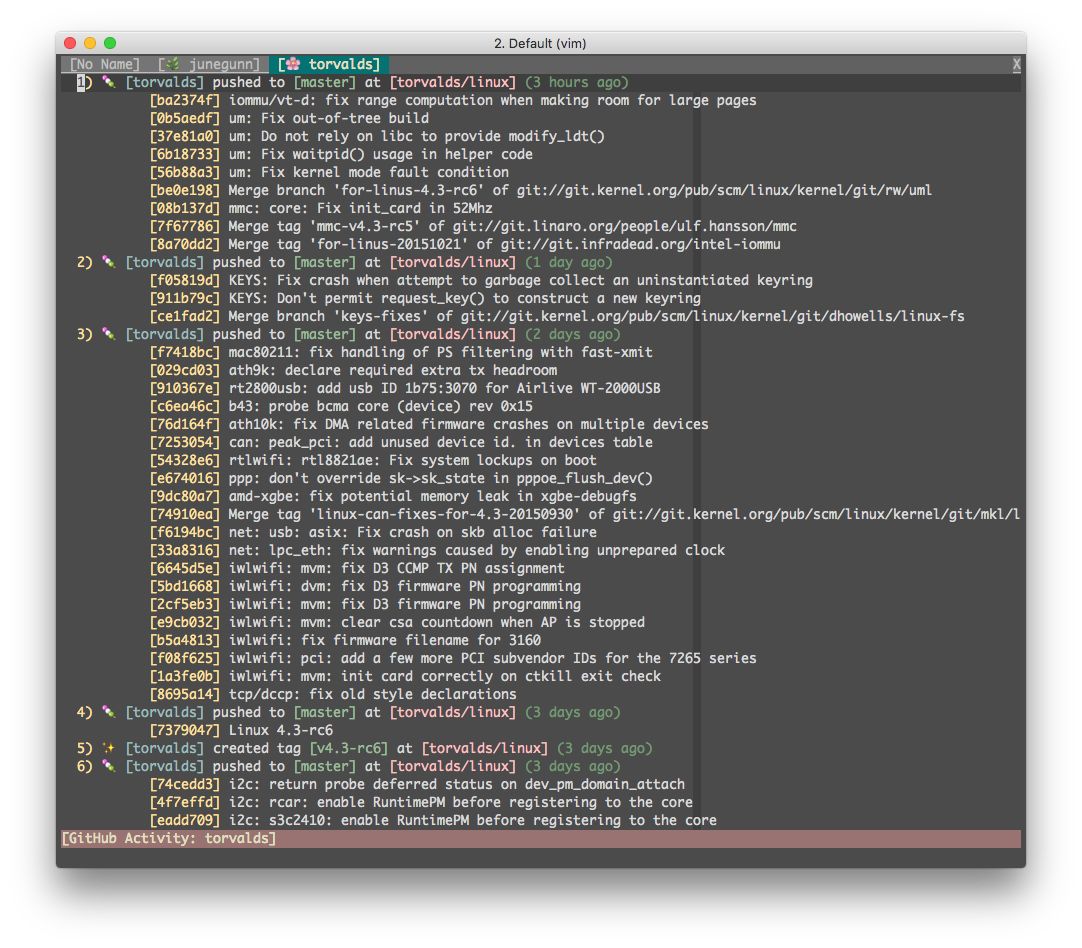
Task: Switch to the junegunn tab
Action: click(x=209, y=64)
